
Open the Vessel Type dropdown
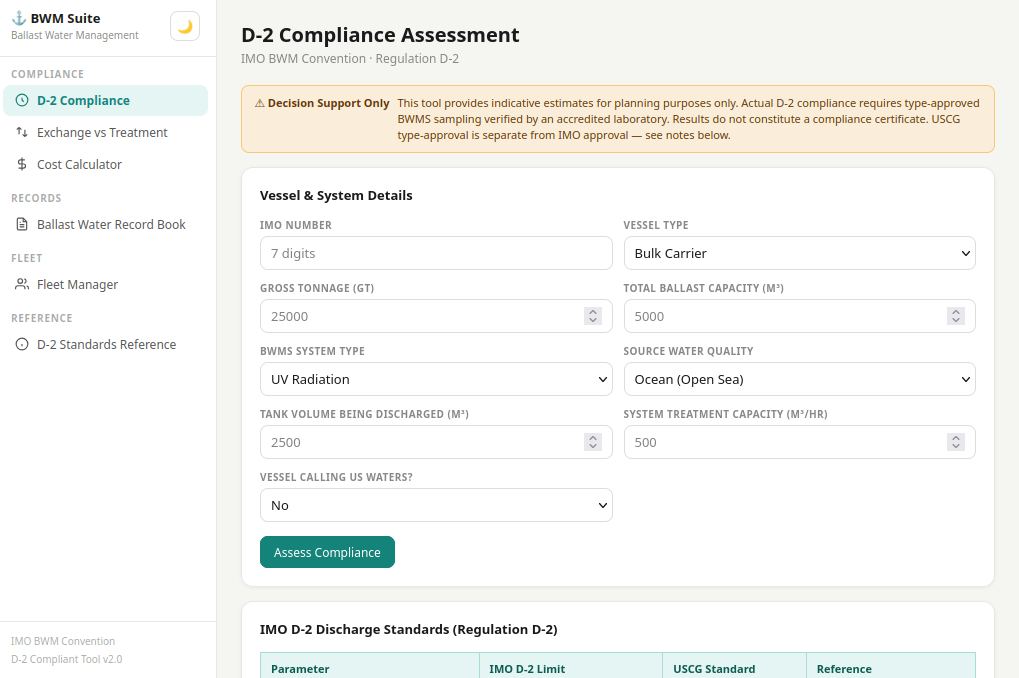[x=799, y=253]
